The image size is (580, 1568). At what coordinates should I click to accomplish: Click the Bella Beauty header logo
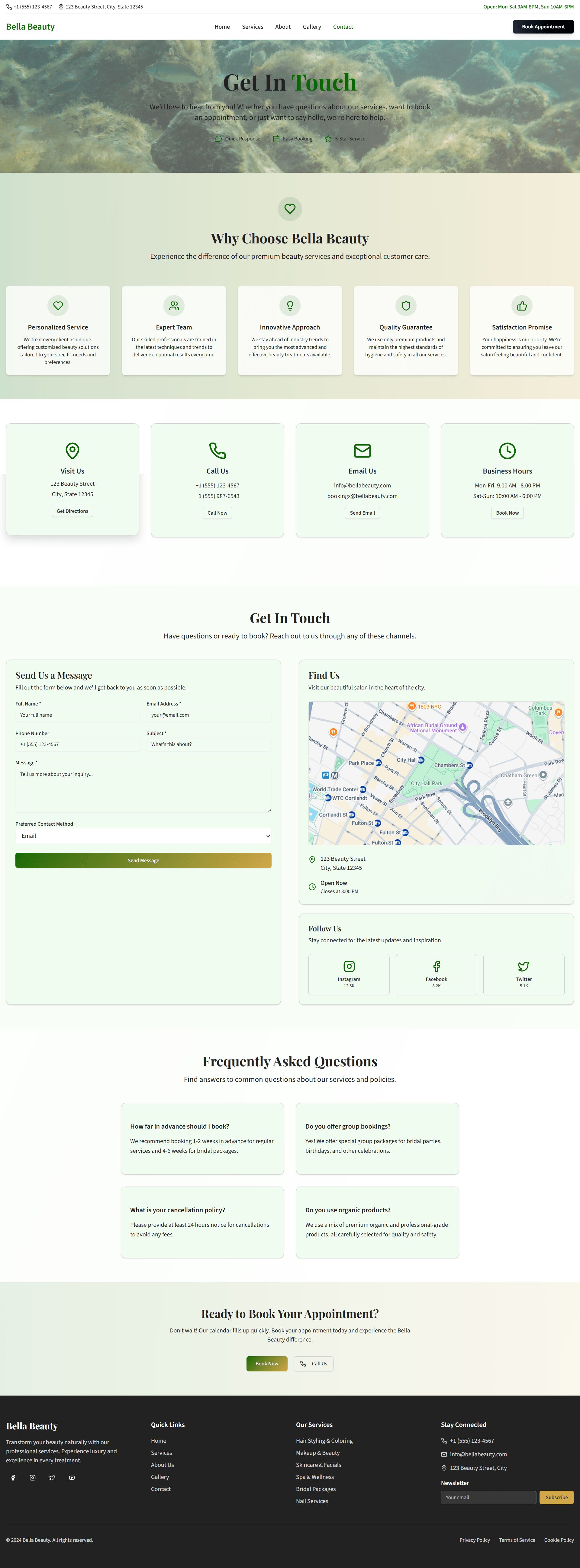pyautogui.click(x=31, y=27)
